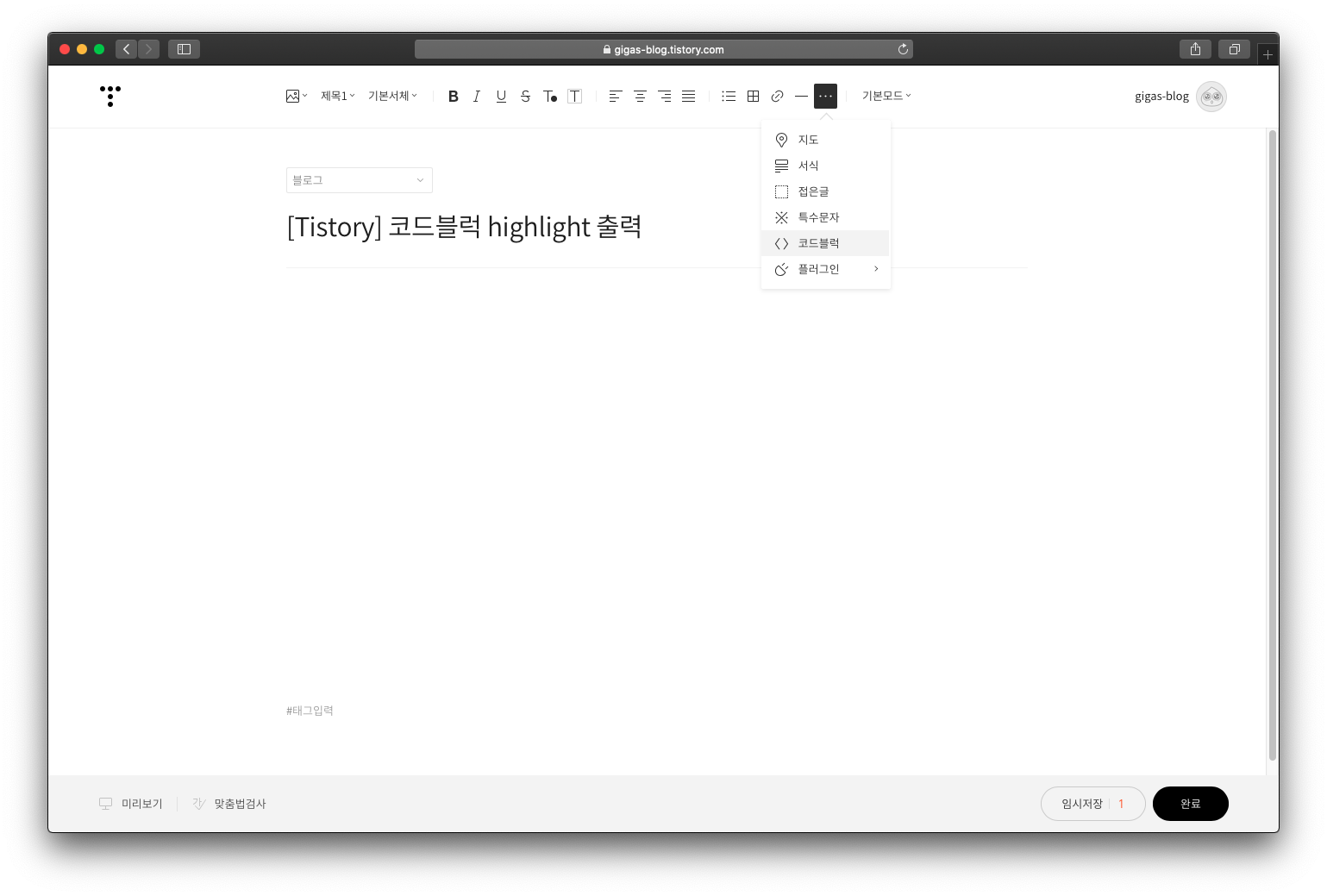Screen dimensions: 1327x896
Task: Toggle bold formatting
Action: point(453,97)
